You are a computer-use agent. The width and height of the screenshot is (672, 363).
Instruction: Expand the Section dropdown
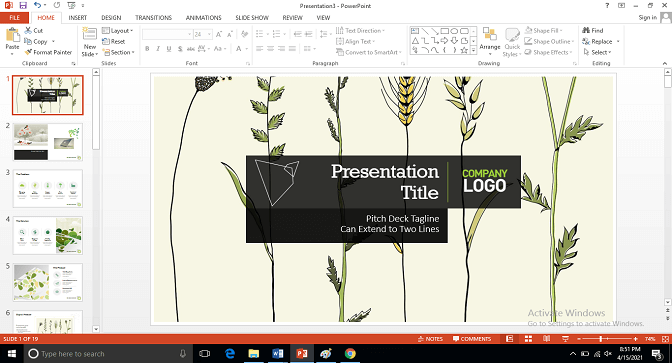coord(119,52)
